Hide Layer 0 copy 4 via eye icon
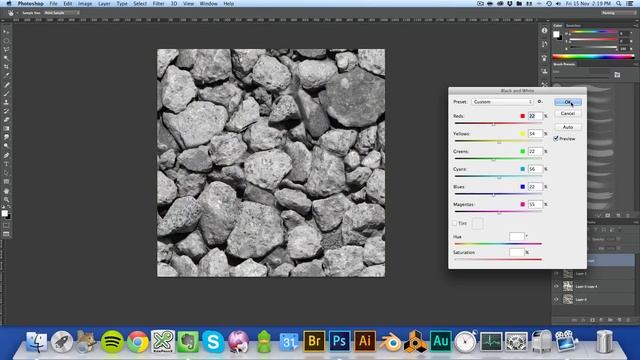 coord(556,286)
